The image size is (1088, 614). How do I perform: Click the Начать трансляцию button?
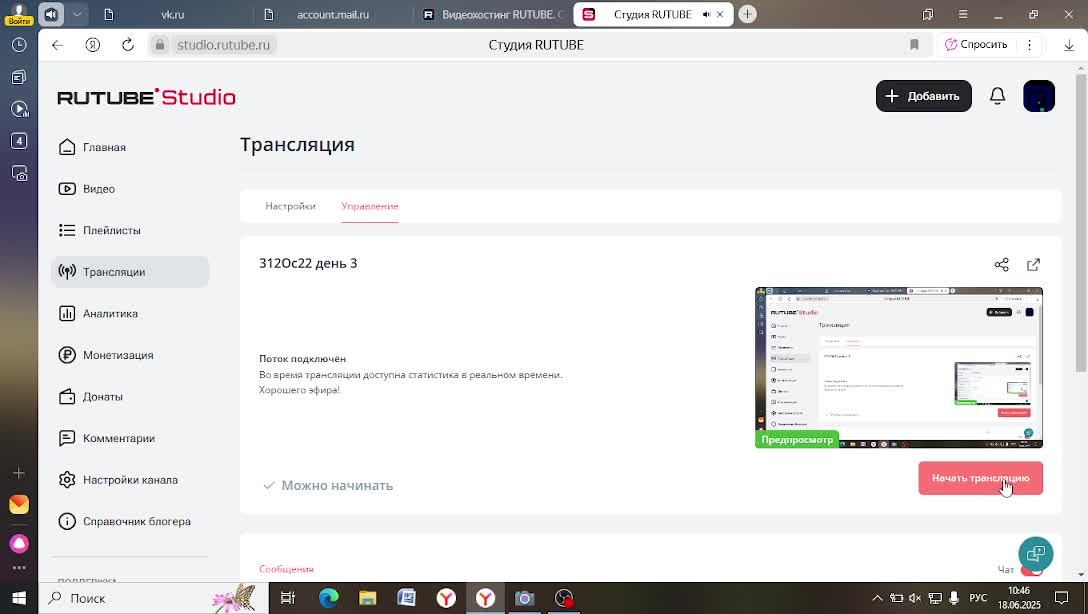coord(980,478)
